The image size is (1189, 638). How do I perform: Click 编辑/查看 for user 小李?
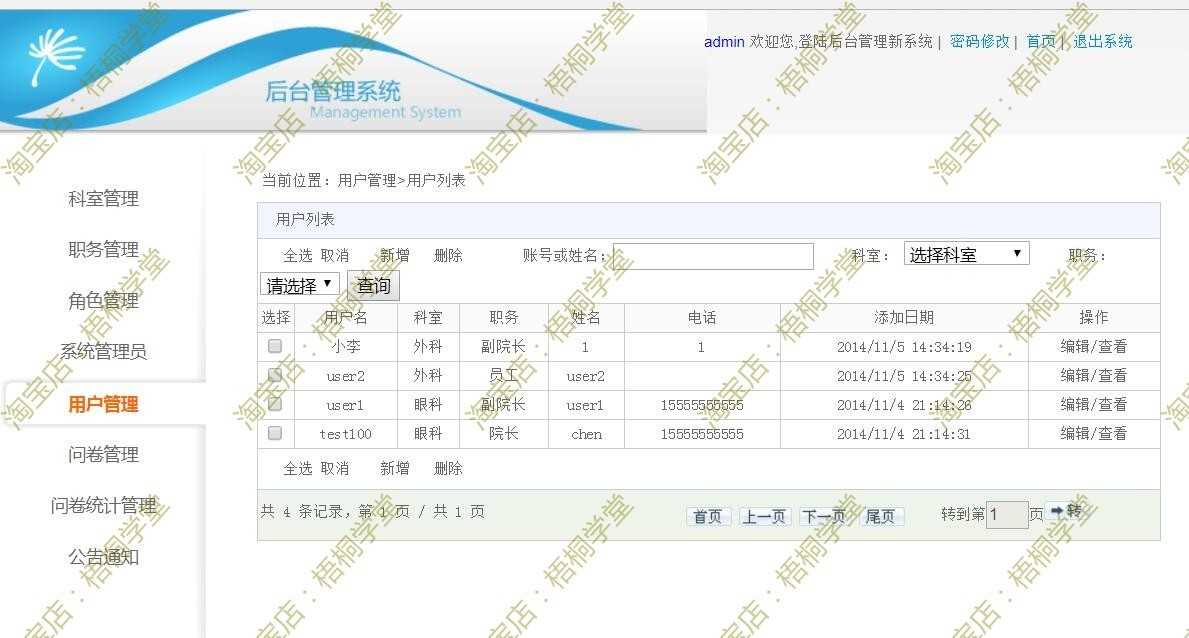tap(1093, 347)
